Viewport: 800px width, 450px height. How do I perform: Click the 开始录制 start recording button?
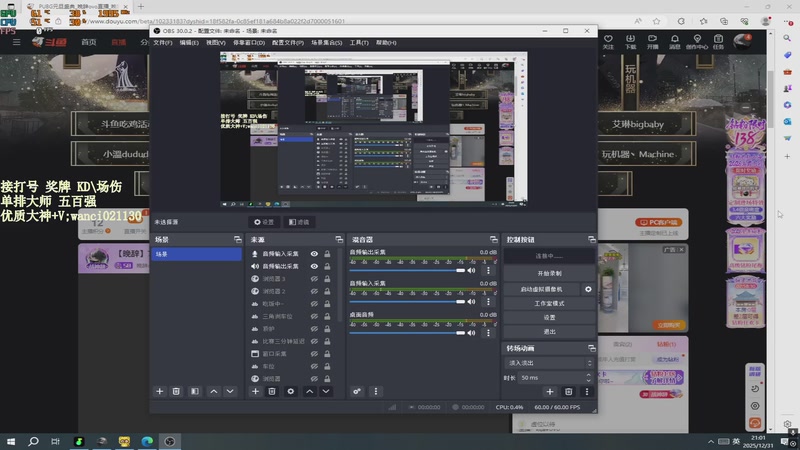pos(549,273)
